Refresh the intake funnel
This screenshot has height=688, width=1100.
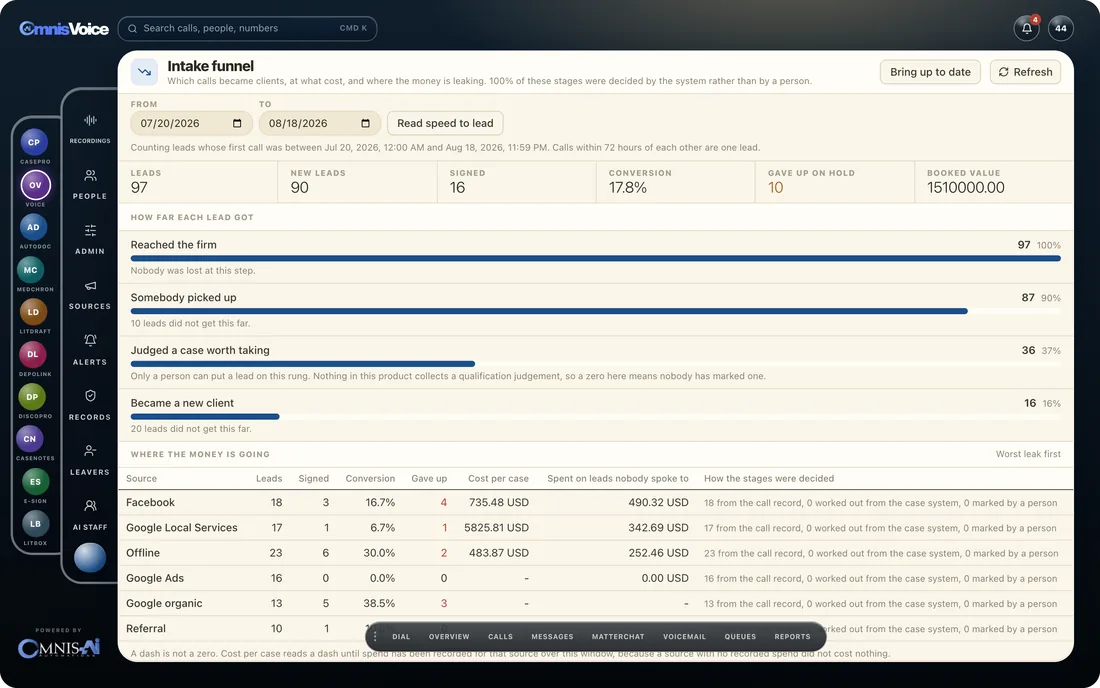point(1025,72)
